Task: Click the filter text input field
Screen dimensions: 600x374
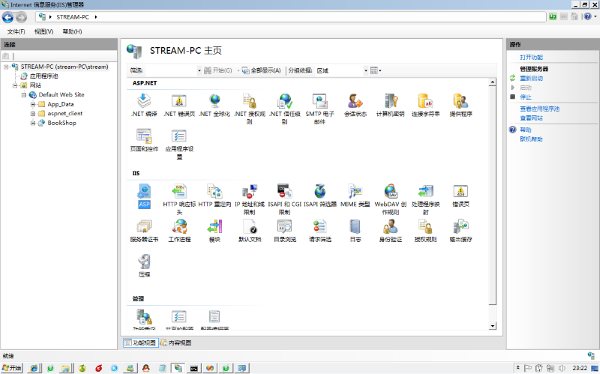Action: coord(170,70)
